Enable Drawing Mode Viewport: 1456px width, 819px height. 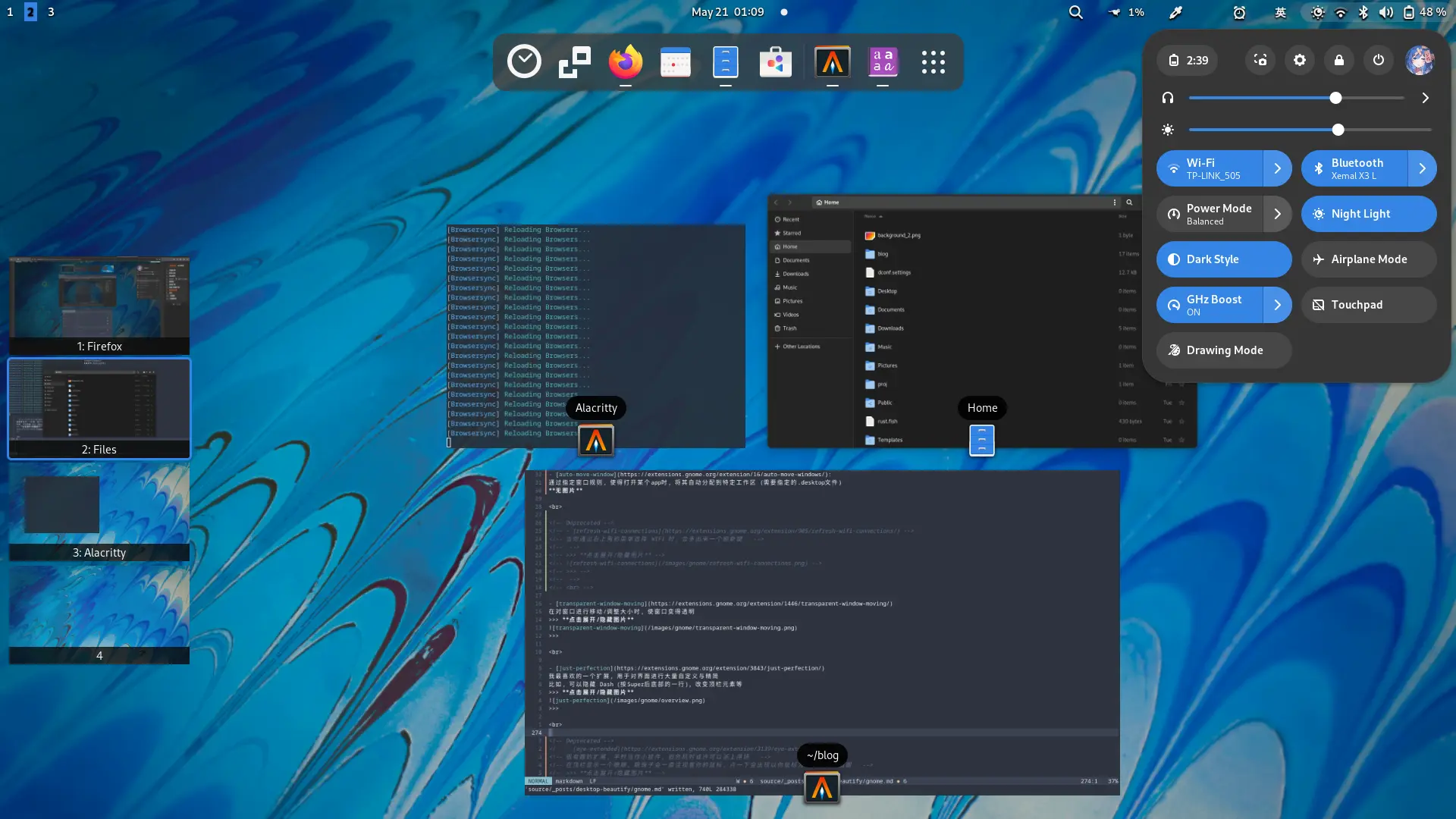point(1224,350)
